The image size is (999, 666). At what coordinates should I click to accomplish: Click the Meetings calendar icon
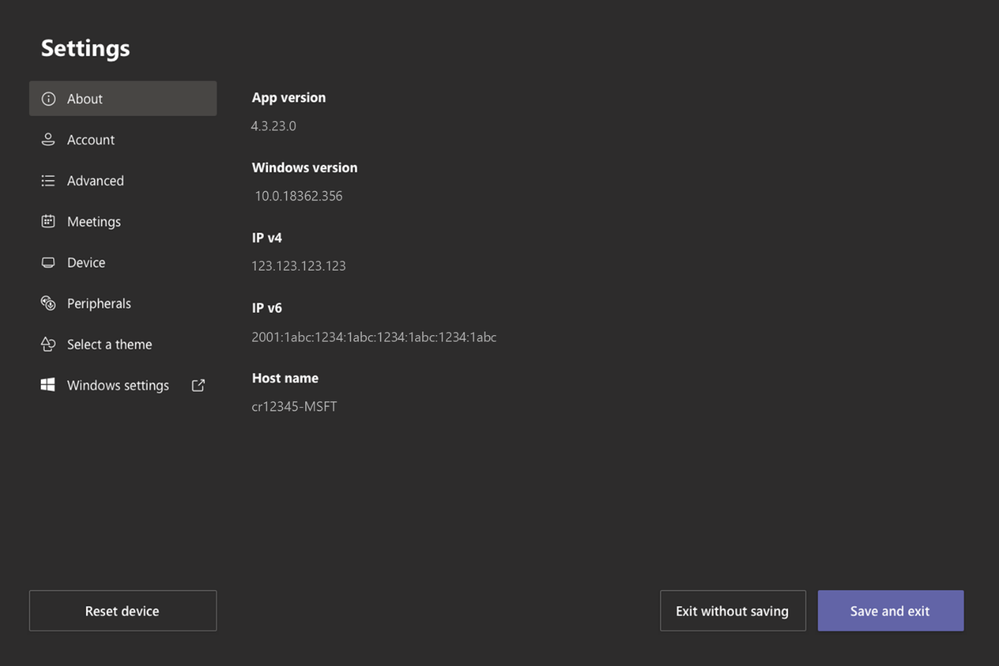pos(48,221)
